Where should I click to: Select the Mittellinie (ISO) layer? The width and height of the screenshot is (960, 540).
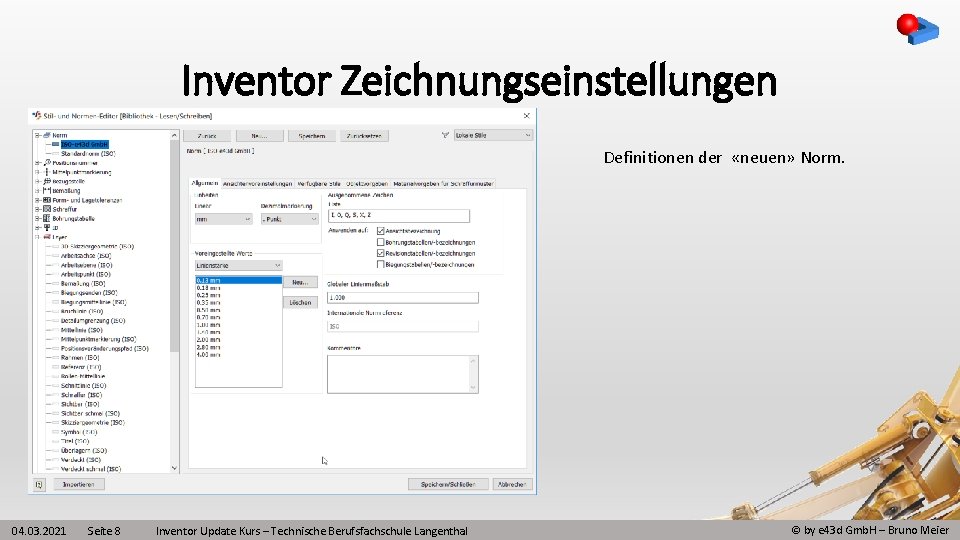tap(81, 330)
